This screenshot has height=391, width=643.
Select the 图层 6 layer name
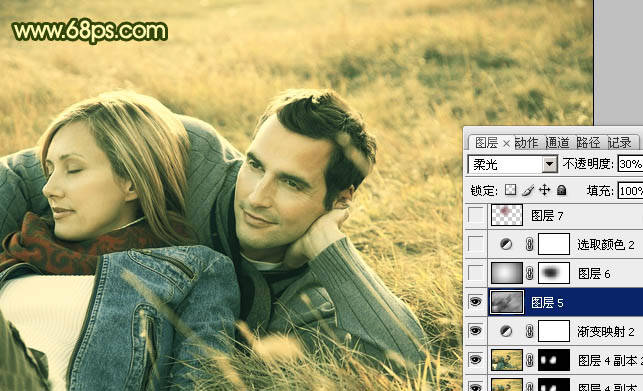[x=594, y=274]
